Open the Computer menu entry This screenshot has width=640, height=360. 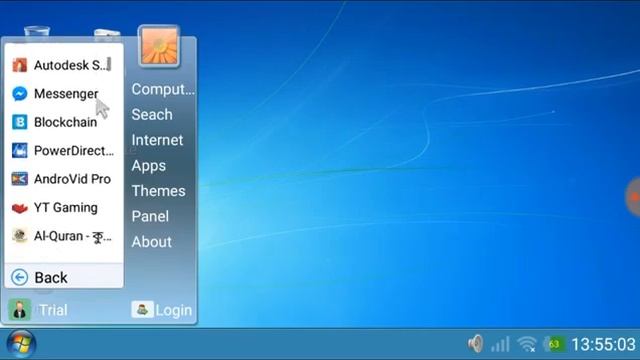(163, 89)
